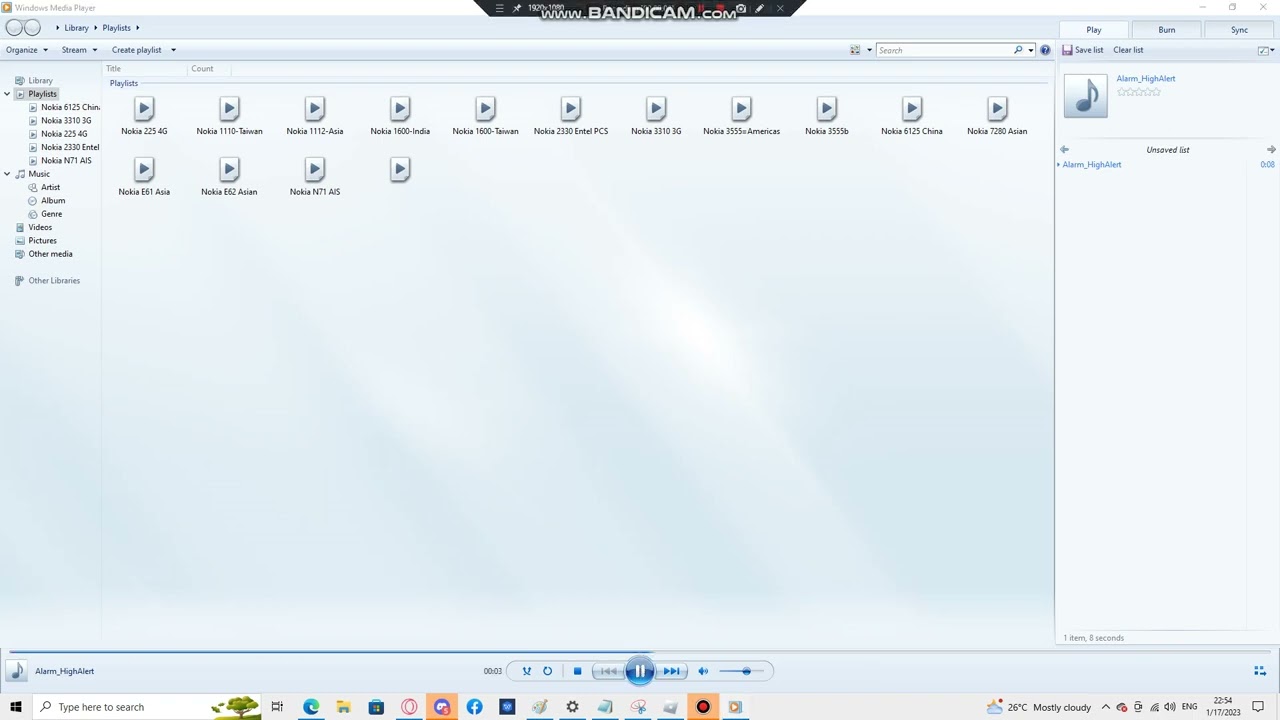Click into the Search box

(944, 50)
